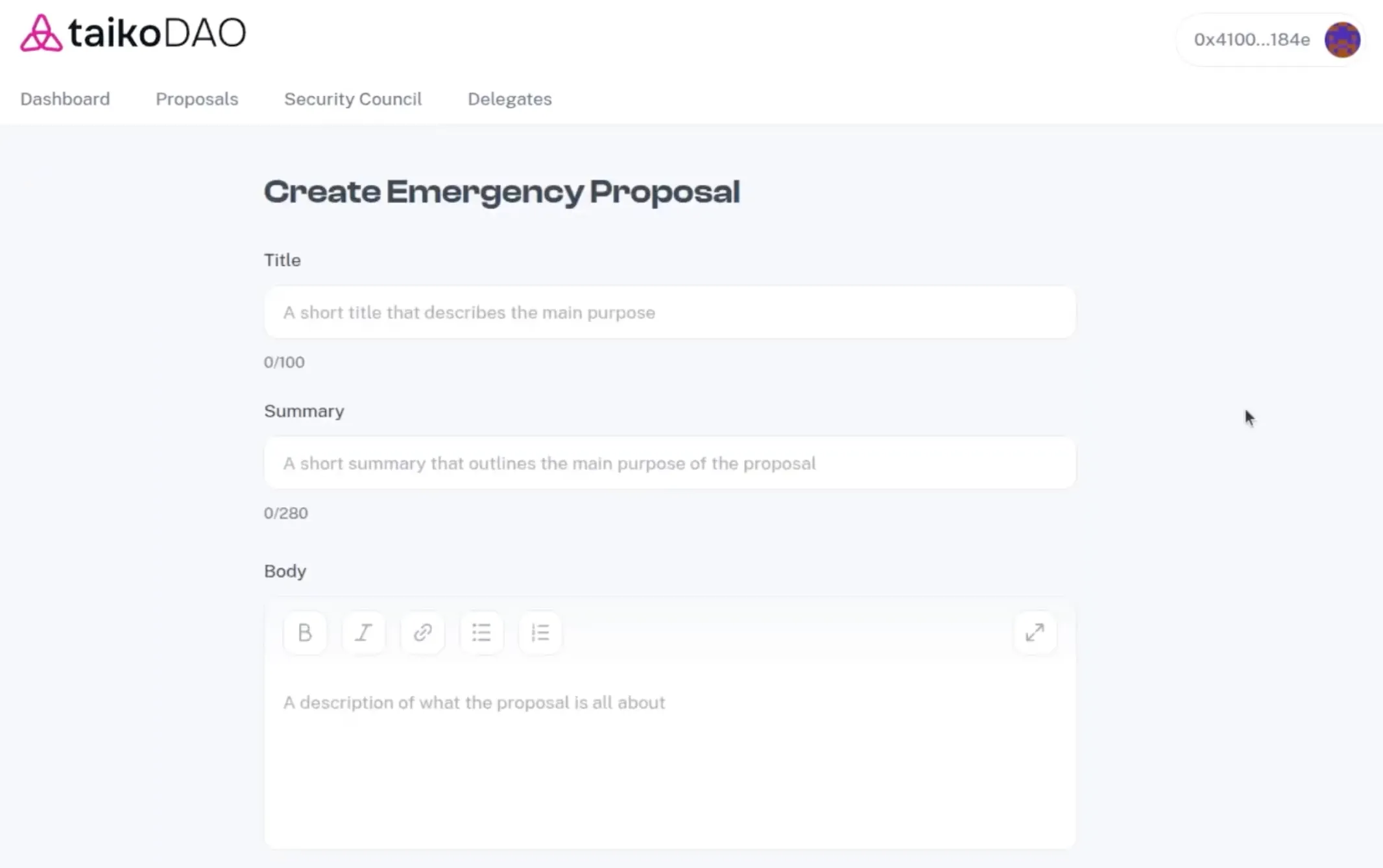Open the Proposals tab
The height and width of the screenshot is (868, 1383).
point(197,99)
